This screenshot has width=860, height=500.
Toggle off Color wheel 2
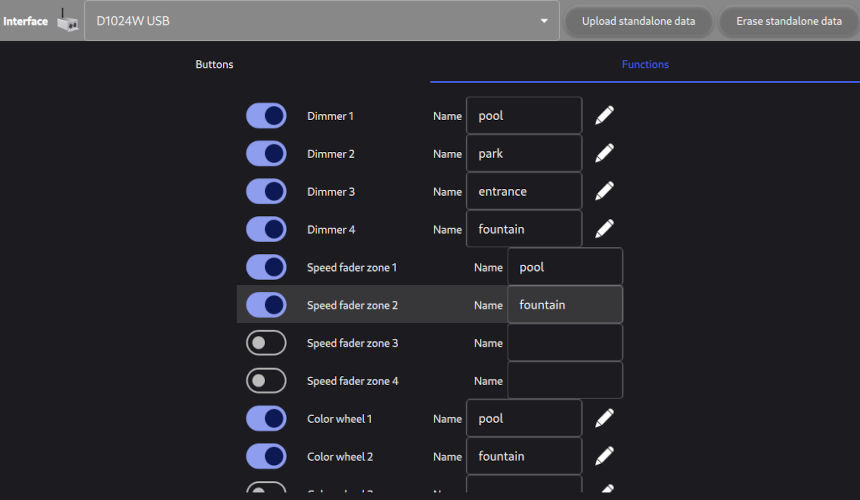[266, 457]
